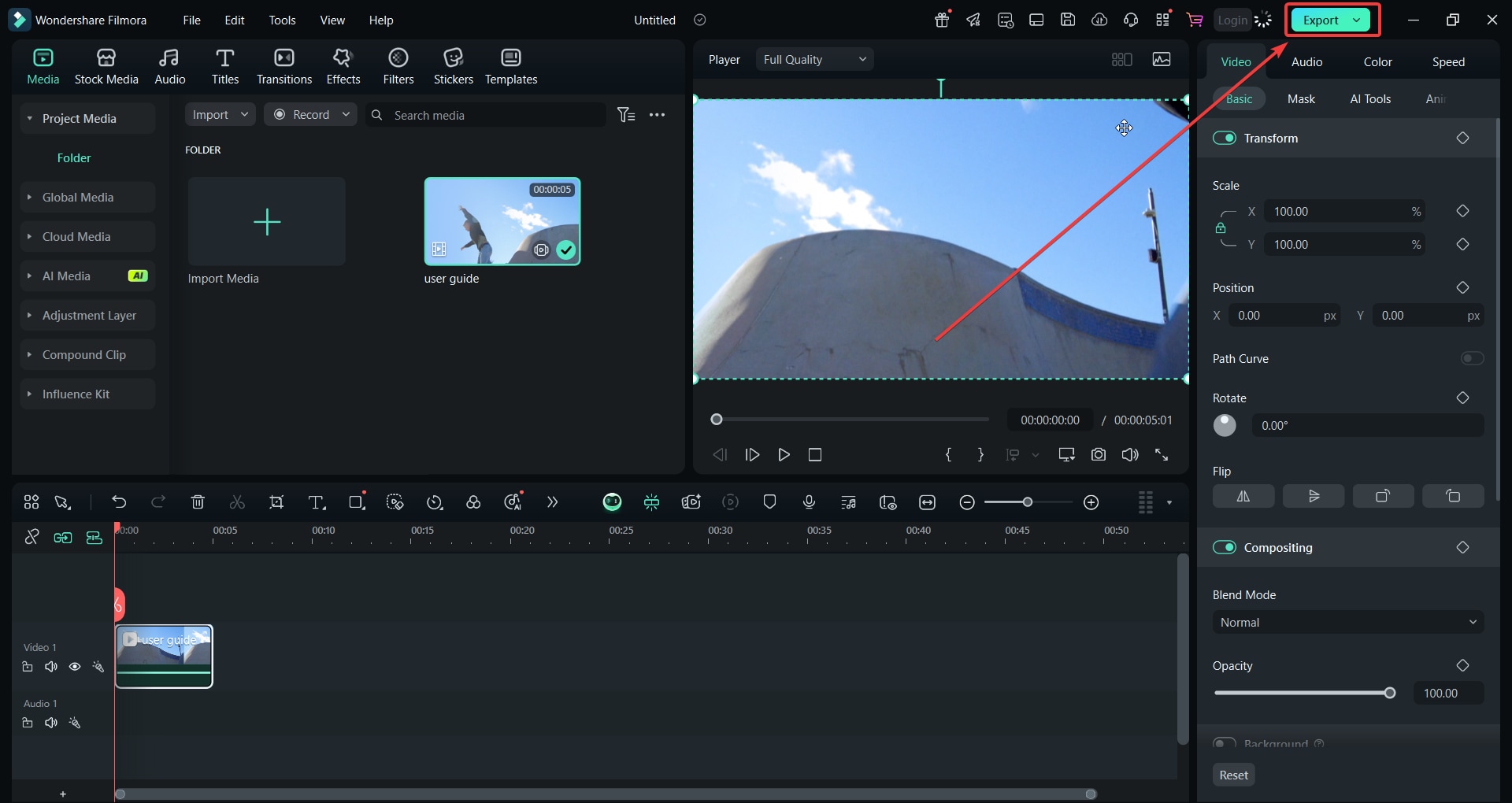This screenshot has width=1512, height=803.
Task: Open the Transitions panel
Action: [284, 66]
